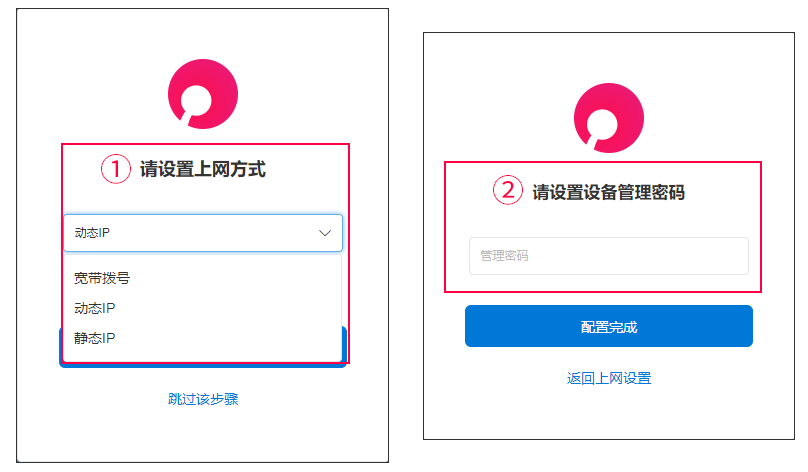The width and height of the screenshot is (808, 472).
Task: Click the pink logo above 请设置上网方式
Action: [x=203, y=94]
